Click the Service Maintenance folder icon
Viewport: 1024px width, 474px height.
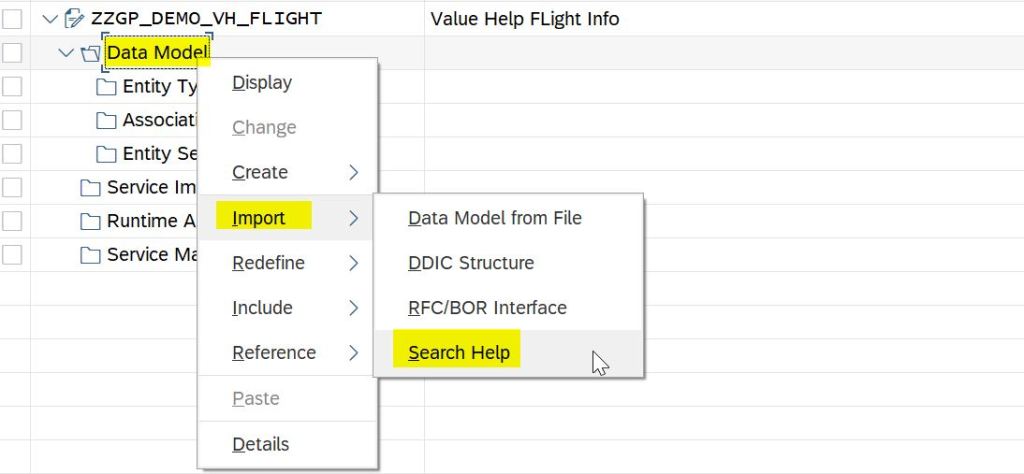(x=90, y=255)
